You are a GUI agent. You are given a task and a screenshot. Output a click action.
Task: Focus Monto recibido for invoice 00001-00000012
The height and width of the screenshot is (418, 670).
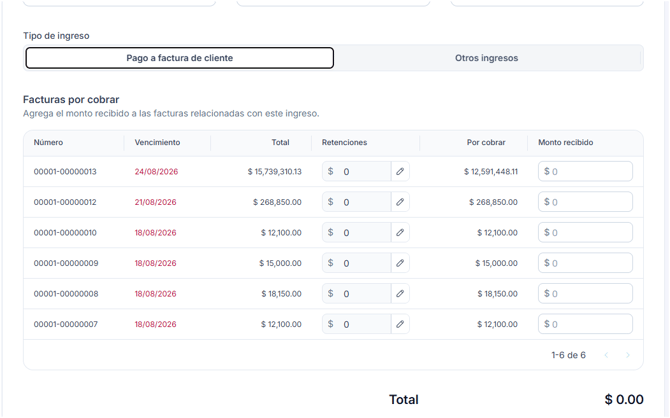point(585,202)
